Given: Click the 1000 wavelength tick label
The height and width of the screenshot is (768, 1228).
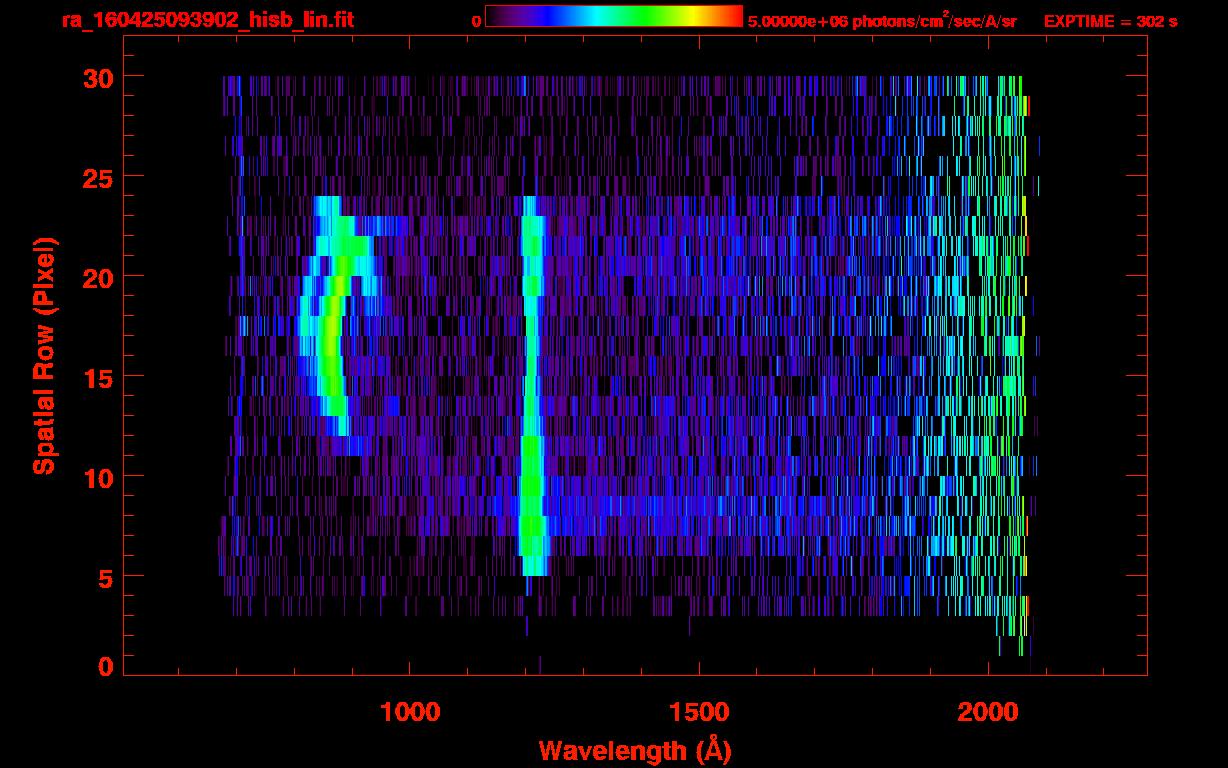Looking at the screenshot, I should click(409, 712).
